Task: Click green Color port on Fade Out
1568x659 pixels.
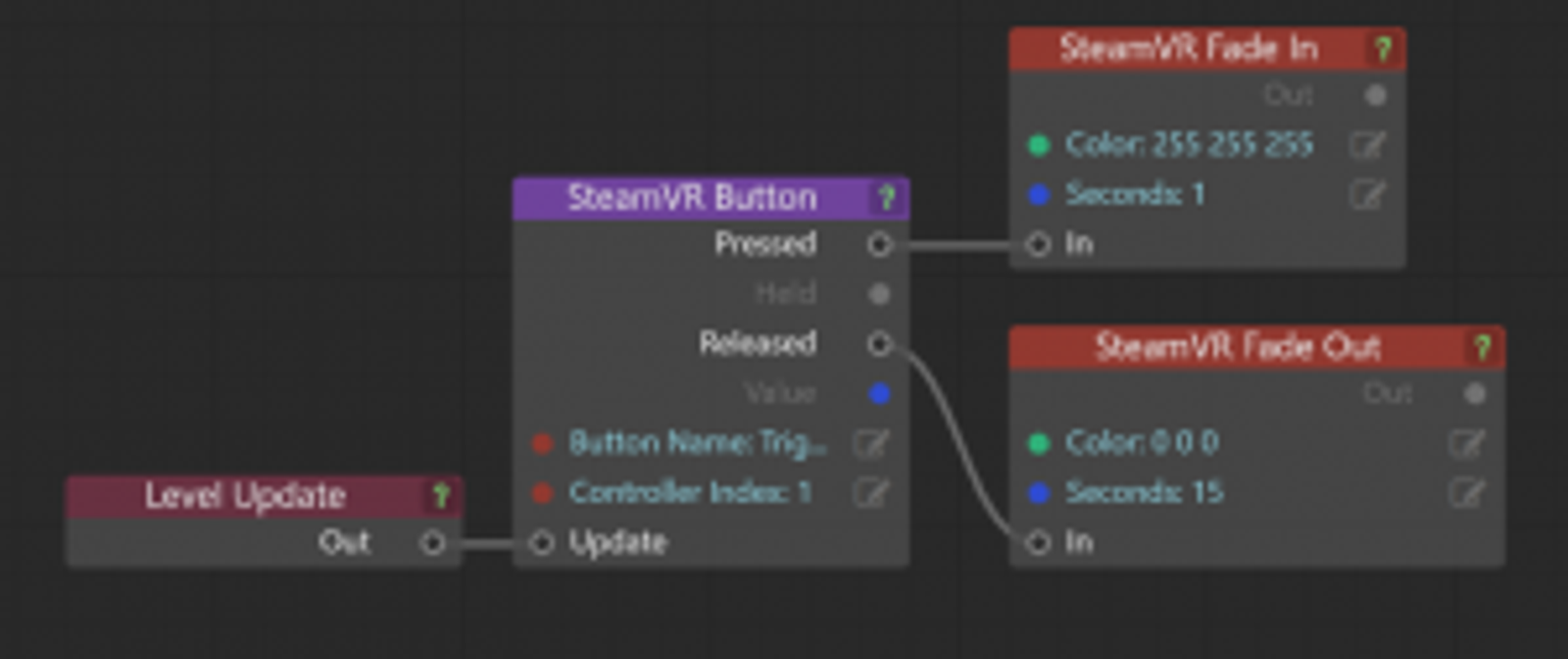Action: point(1038,443)
